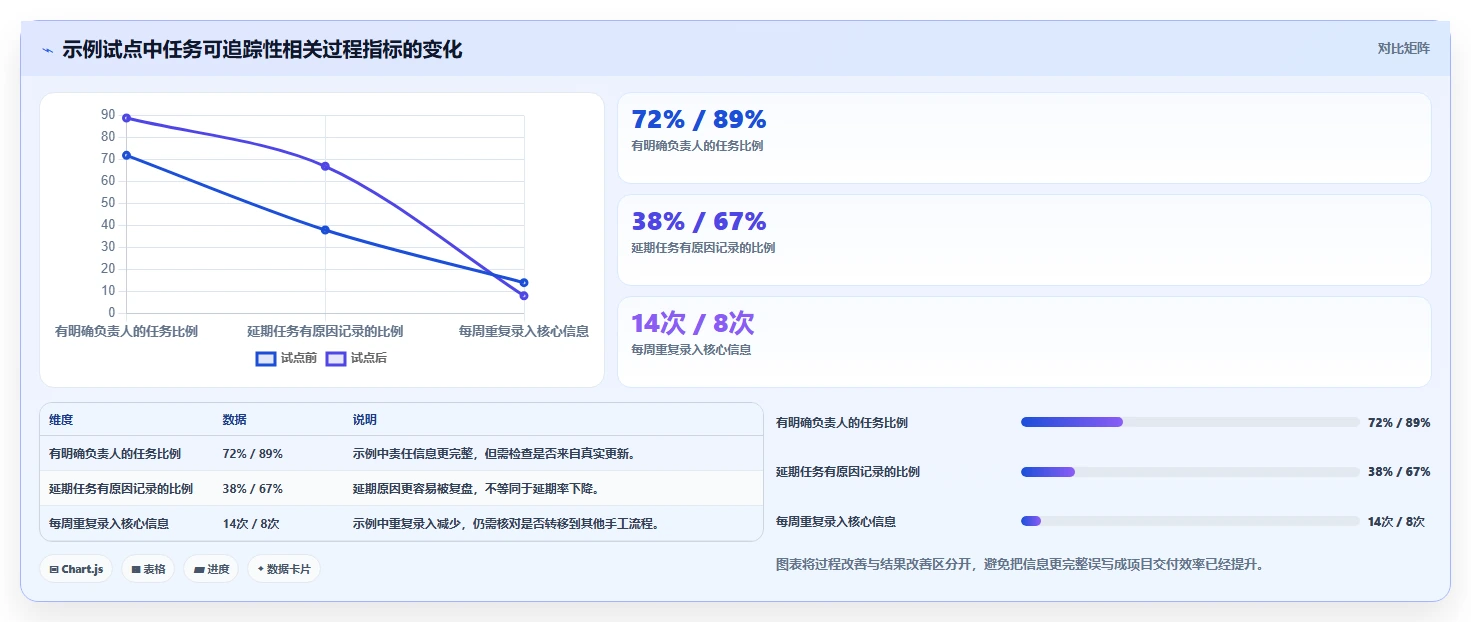Viewport: 1471px width, 622px height.
Task: Click the 试点后 data point at 8
Action: click(524, 296)
